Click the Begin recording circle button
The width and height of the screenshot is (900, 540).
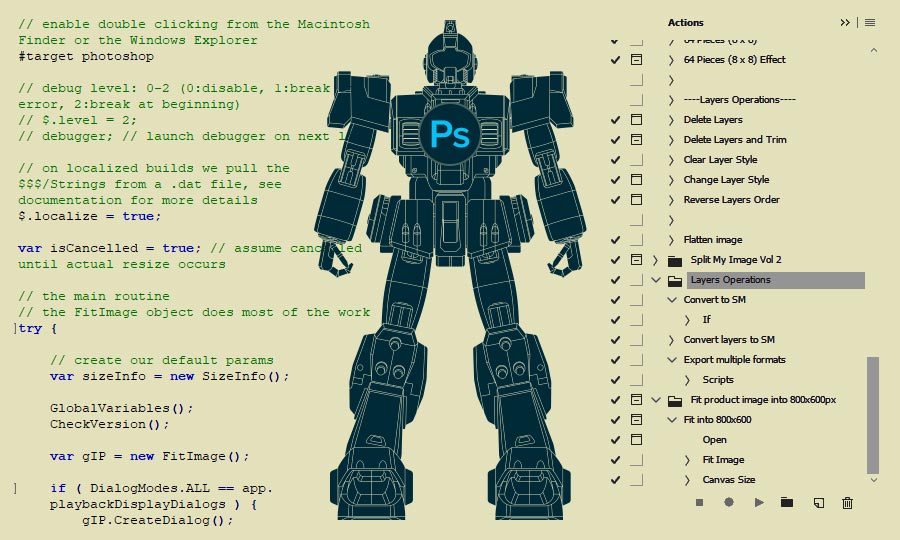pyautogui.click(x=729, y=502)
